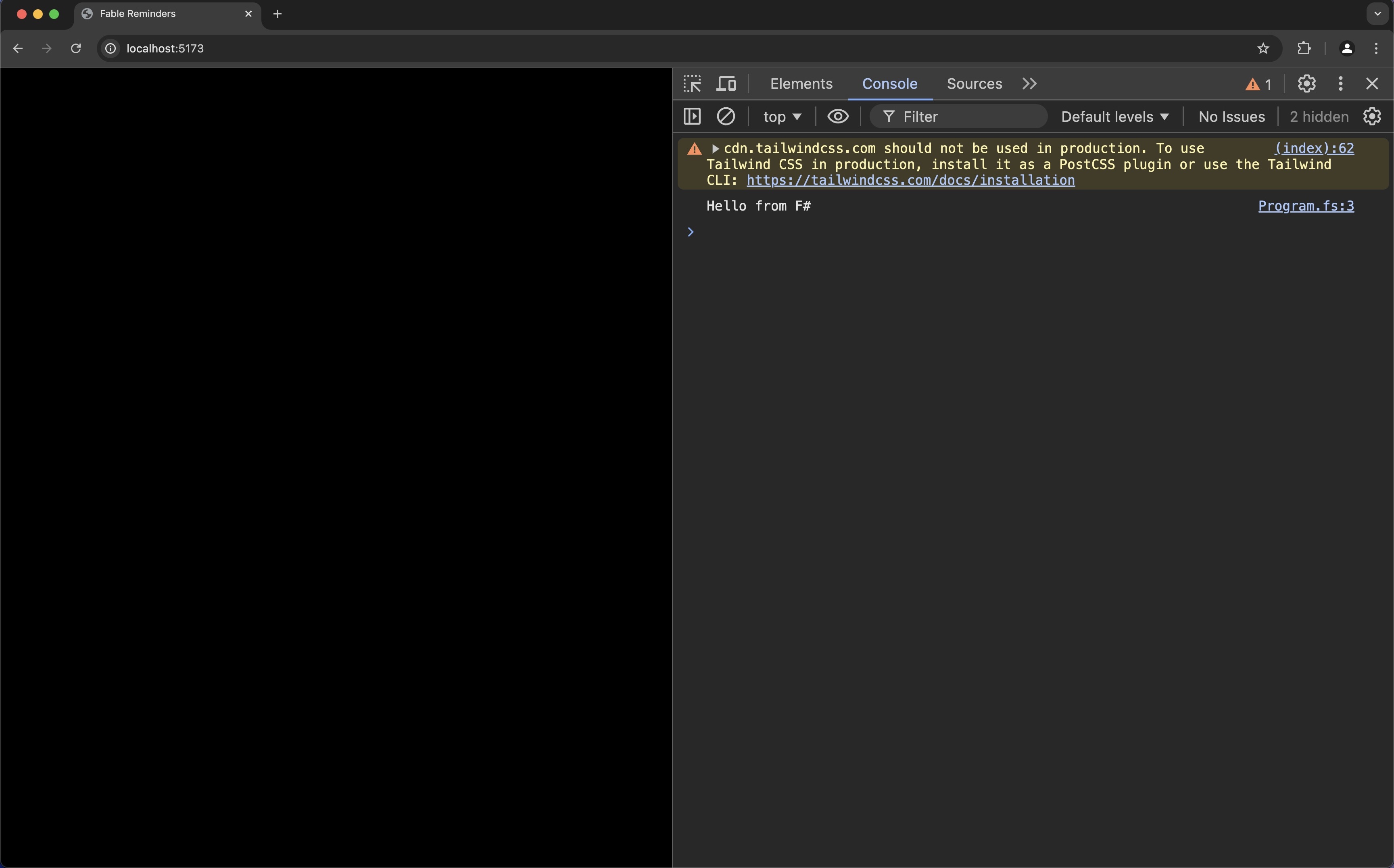1394x868 pixels.
Task: Show more DevTools tabs
Action: point(1029,84)
